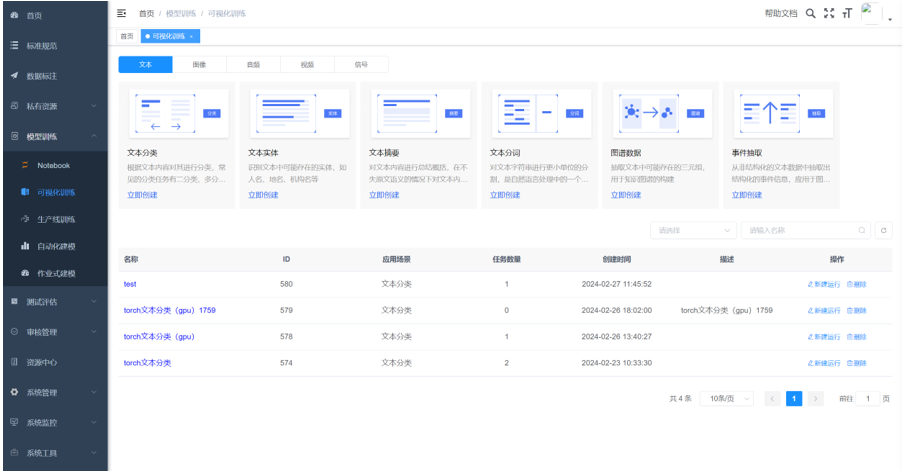This screenshot has width=917, height=471.
Task: Switch to the 音频 category tab
Action: [253, 64]
